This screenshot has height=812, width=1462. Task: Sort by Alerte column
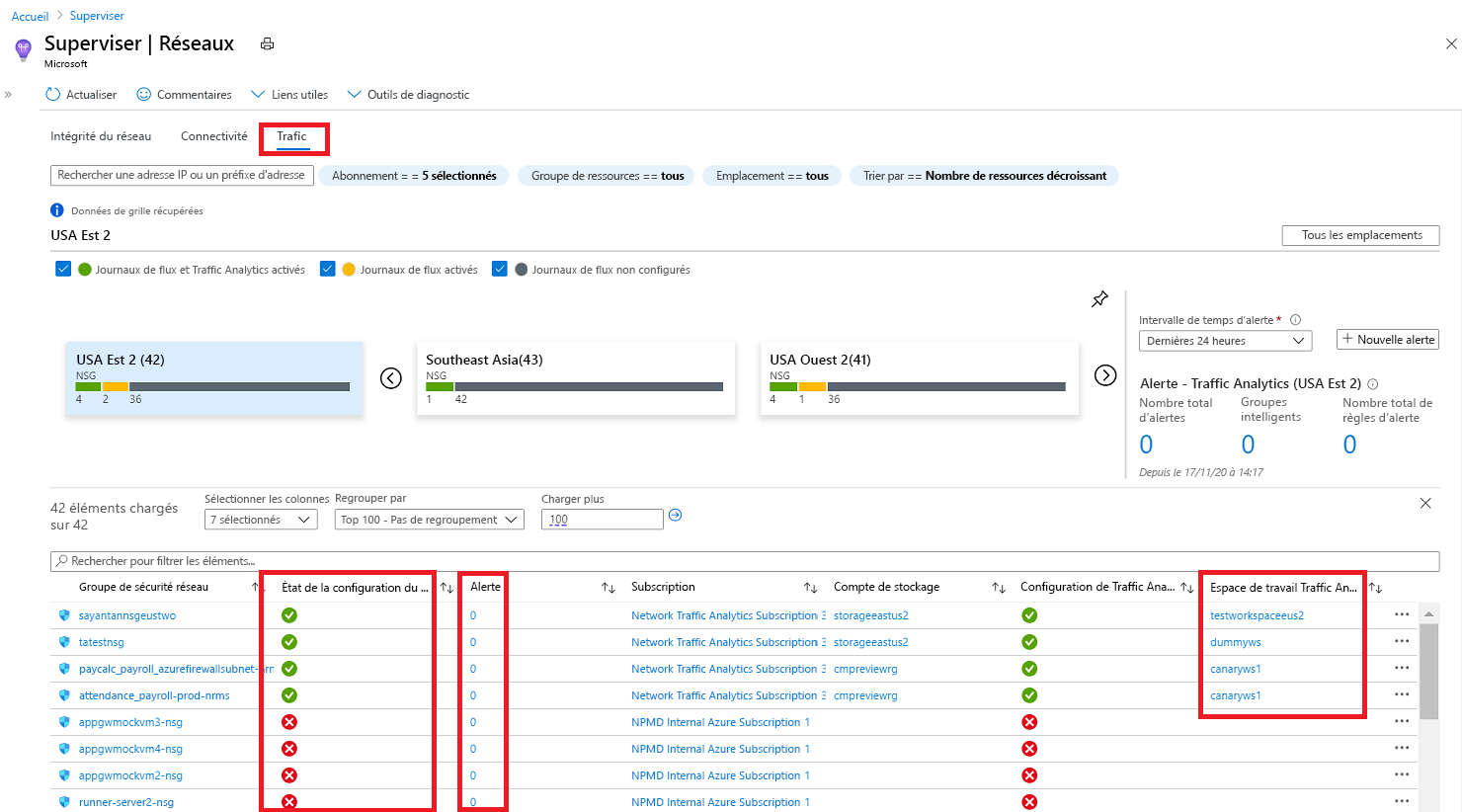[609, 588]
